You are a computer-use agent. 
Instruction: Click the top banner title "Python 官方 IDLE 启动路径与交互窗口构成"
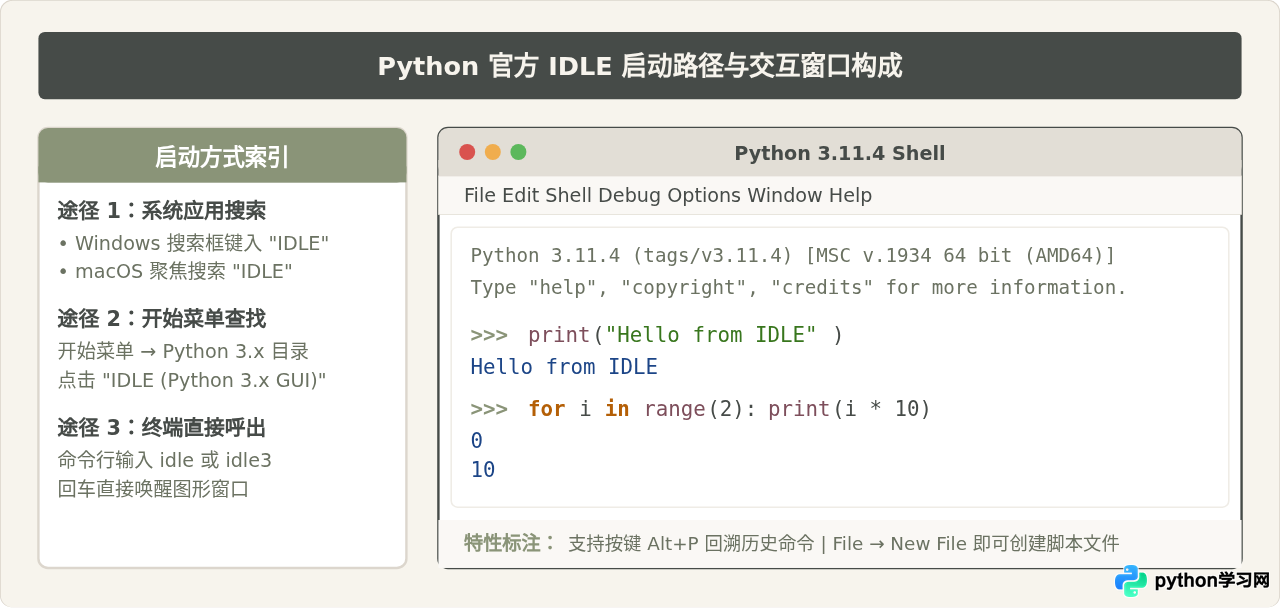coord(640,66)
